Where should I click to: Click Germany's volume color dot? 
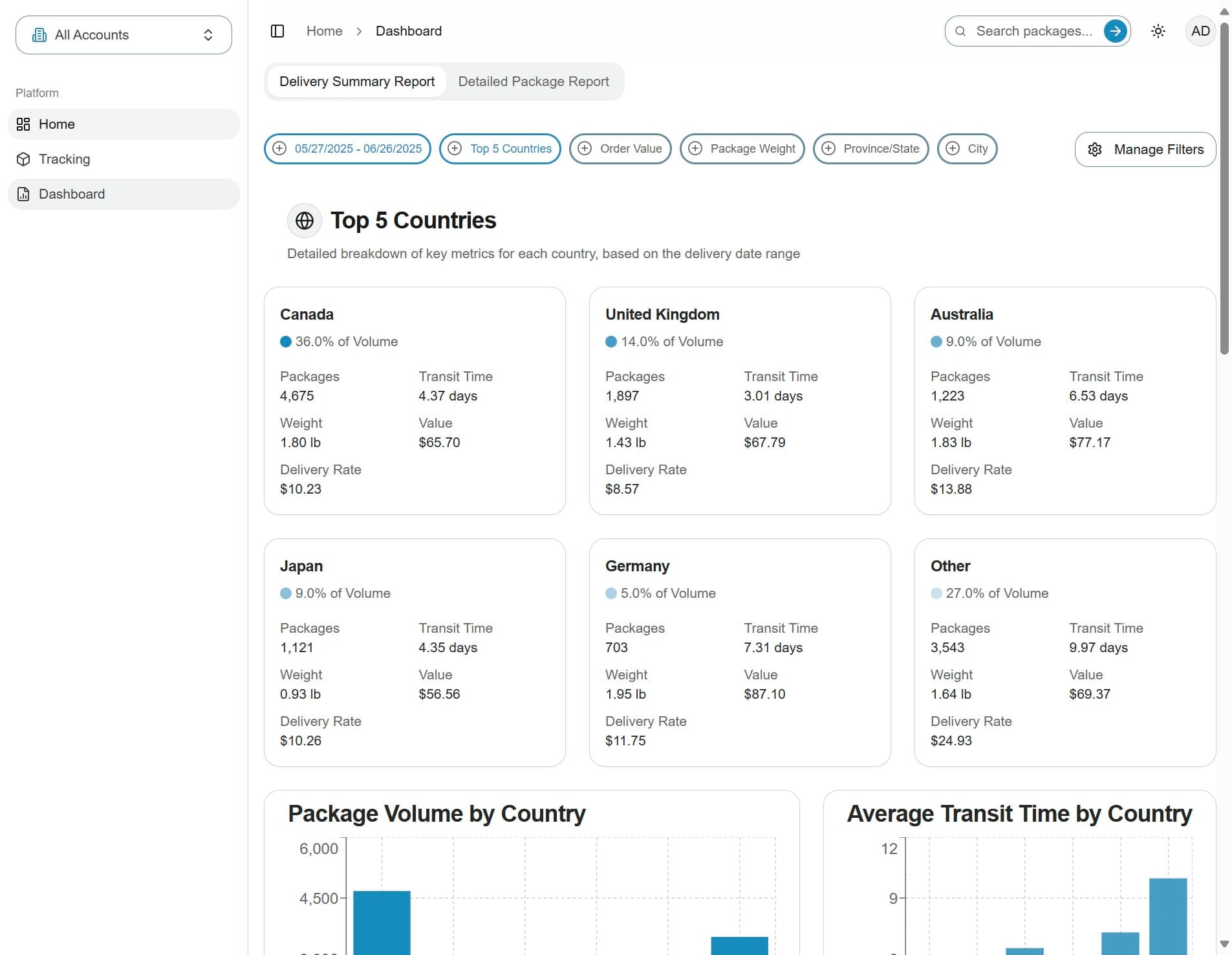pyautogui.click(x=611, y=593)
